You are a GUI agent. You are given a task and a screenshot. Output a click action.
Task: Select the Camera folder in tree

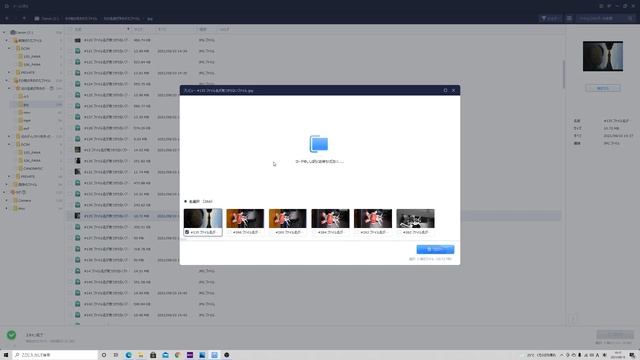[x=24, y=200]
